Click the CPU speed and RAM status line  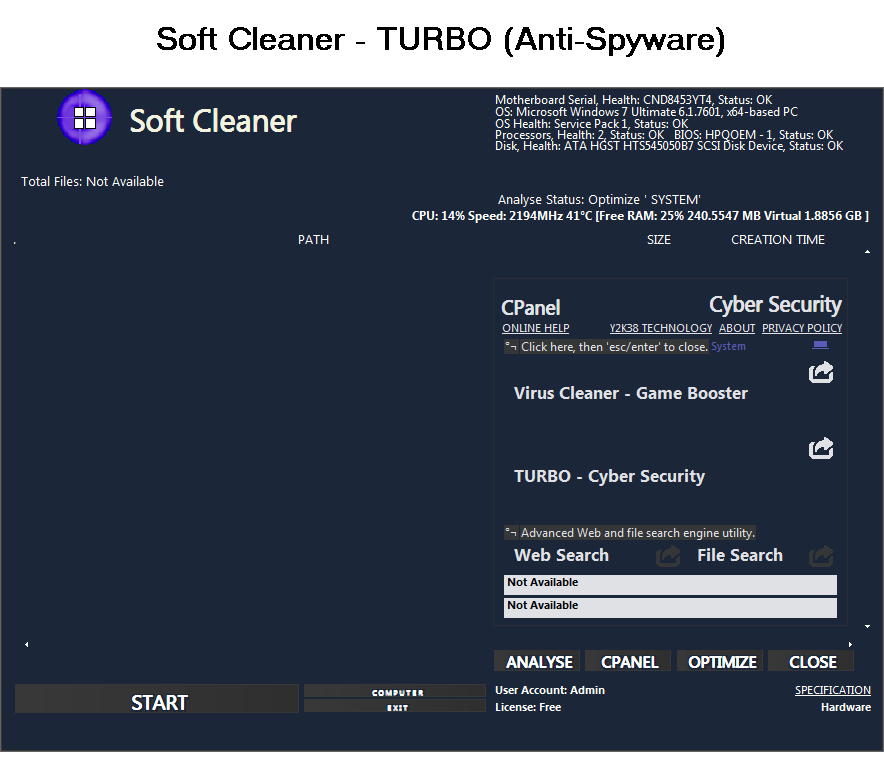(640, 216)
